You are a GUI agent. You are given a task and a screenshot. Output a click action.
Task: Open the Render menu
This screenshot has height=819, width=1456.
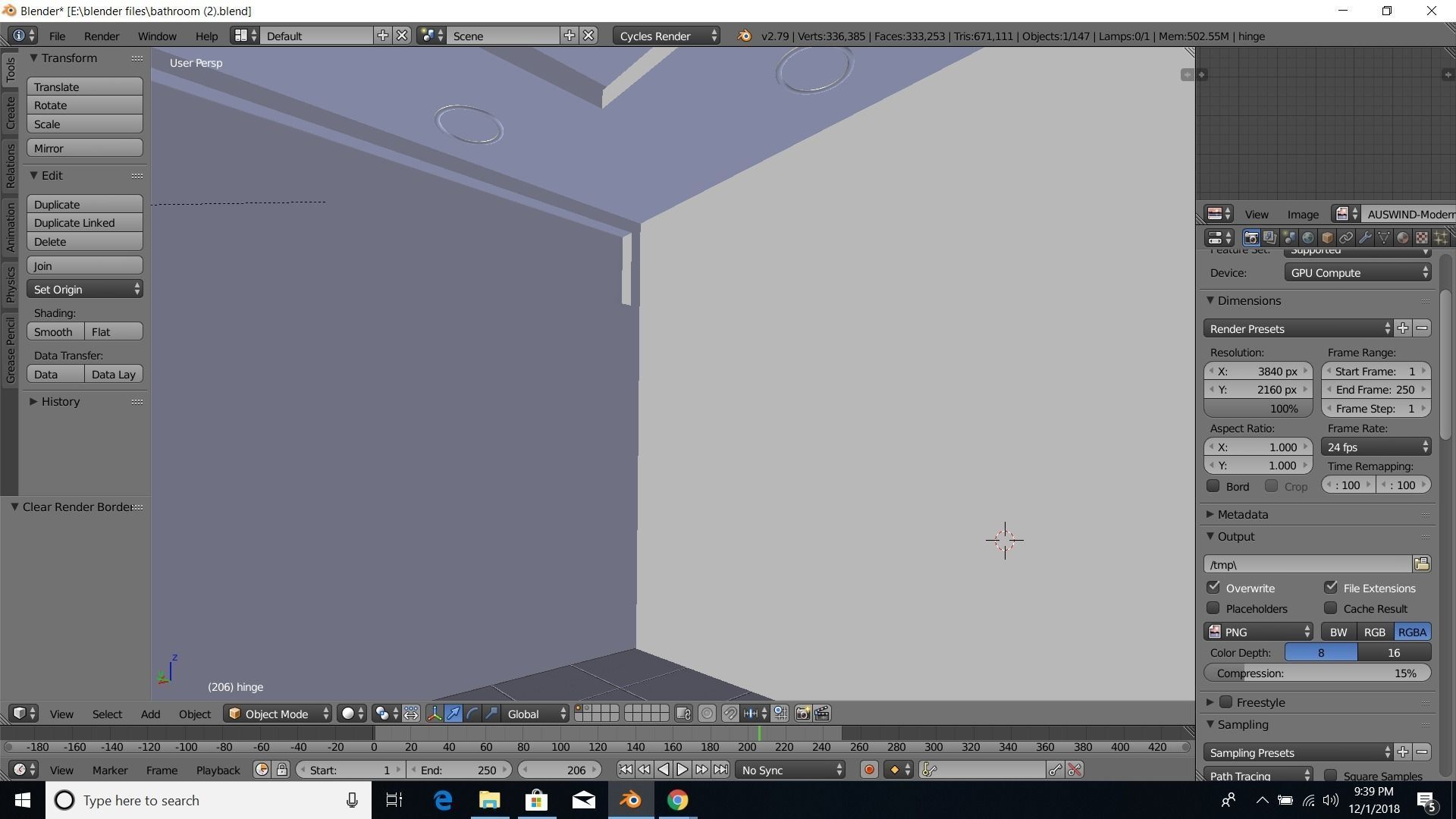101,36
